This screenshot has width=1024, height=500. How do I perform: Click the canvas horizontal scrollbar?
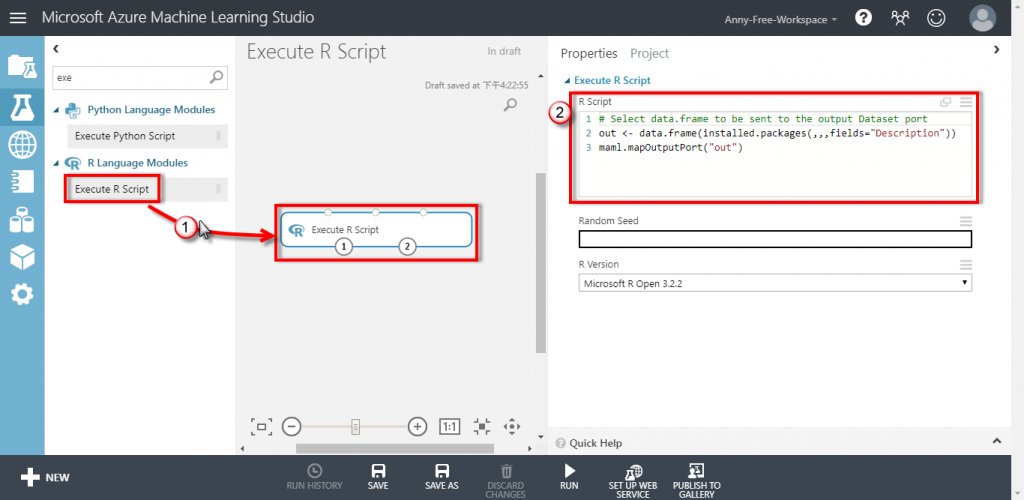coord(395,448)
